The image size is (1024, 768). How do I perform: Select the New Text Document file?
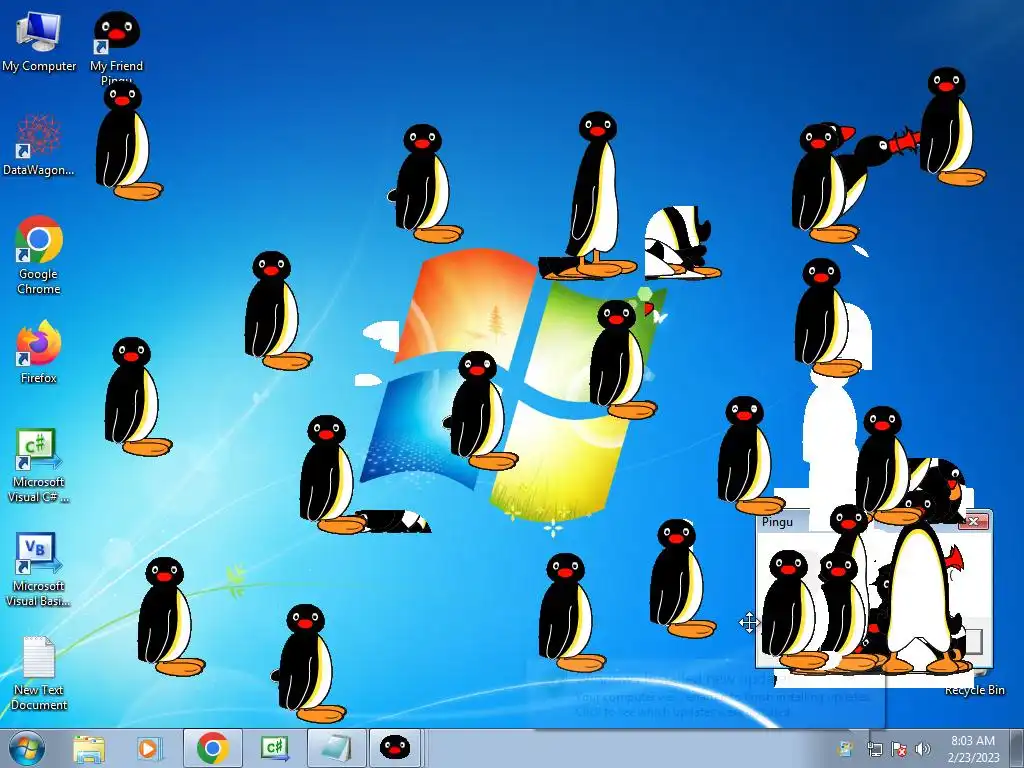click(39, 673)
